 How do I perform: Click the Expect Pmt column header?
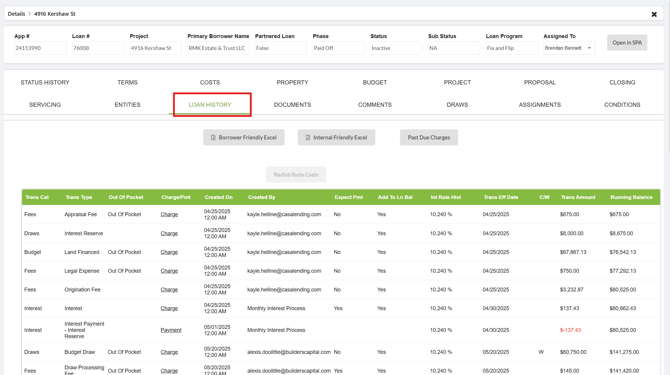click(349, 197)
